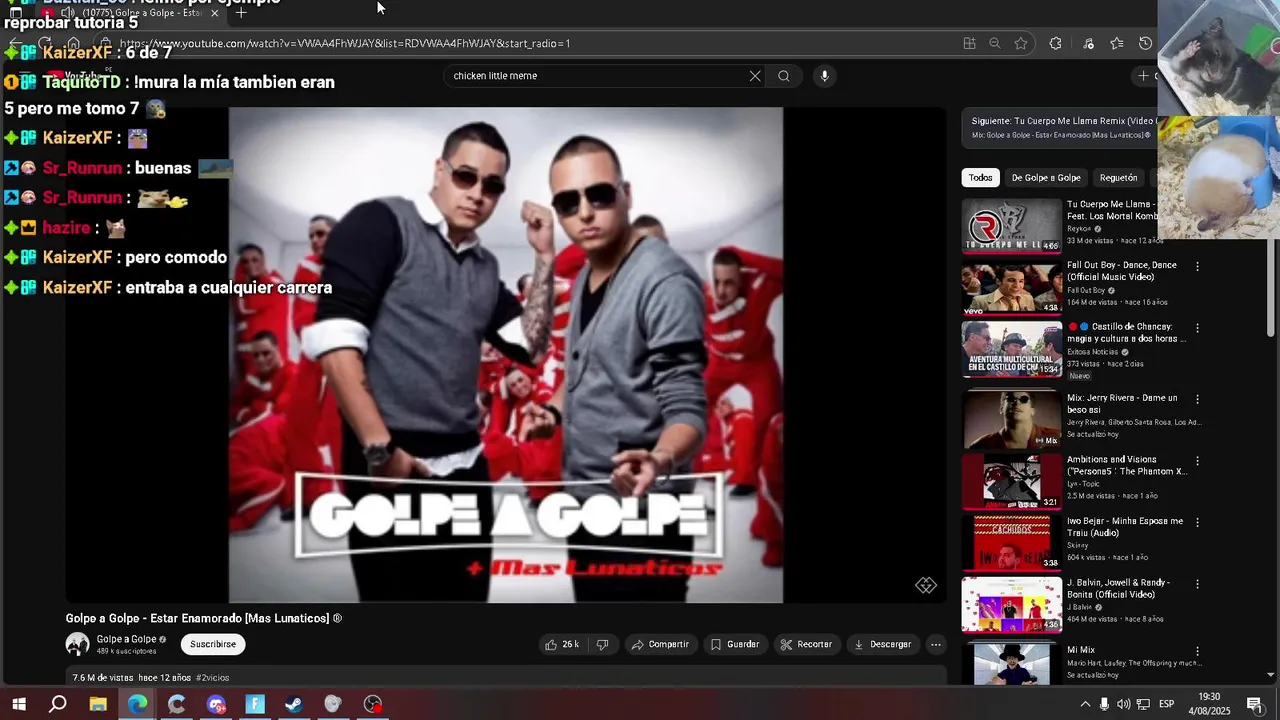The height and width of the screenshot is (720, 1280).
Task: Add this page to browser favorites star
Action: (1021, 43)
